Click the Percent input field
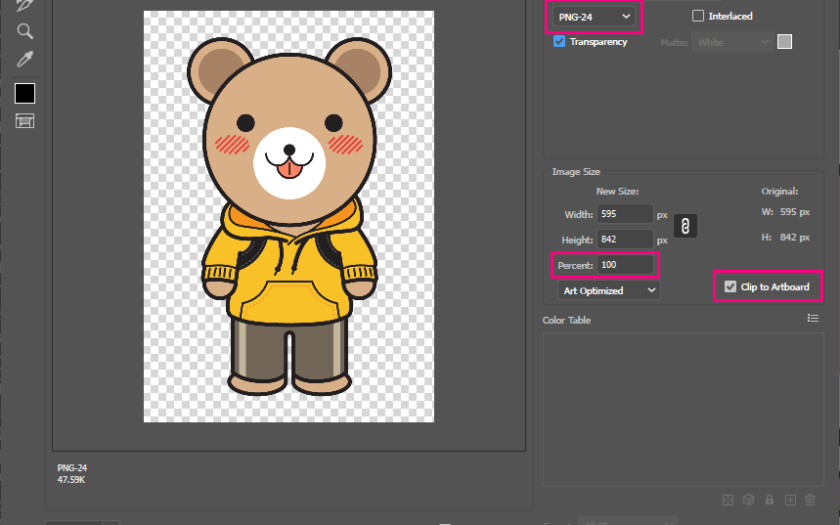Image resolution: width=840 pixels, height=525 pixels. pyautogui.click(x=625, y=265)
